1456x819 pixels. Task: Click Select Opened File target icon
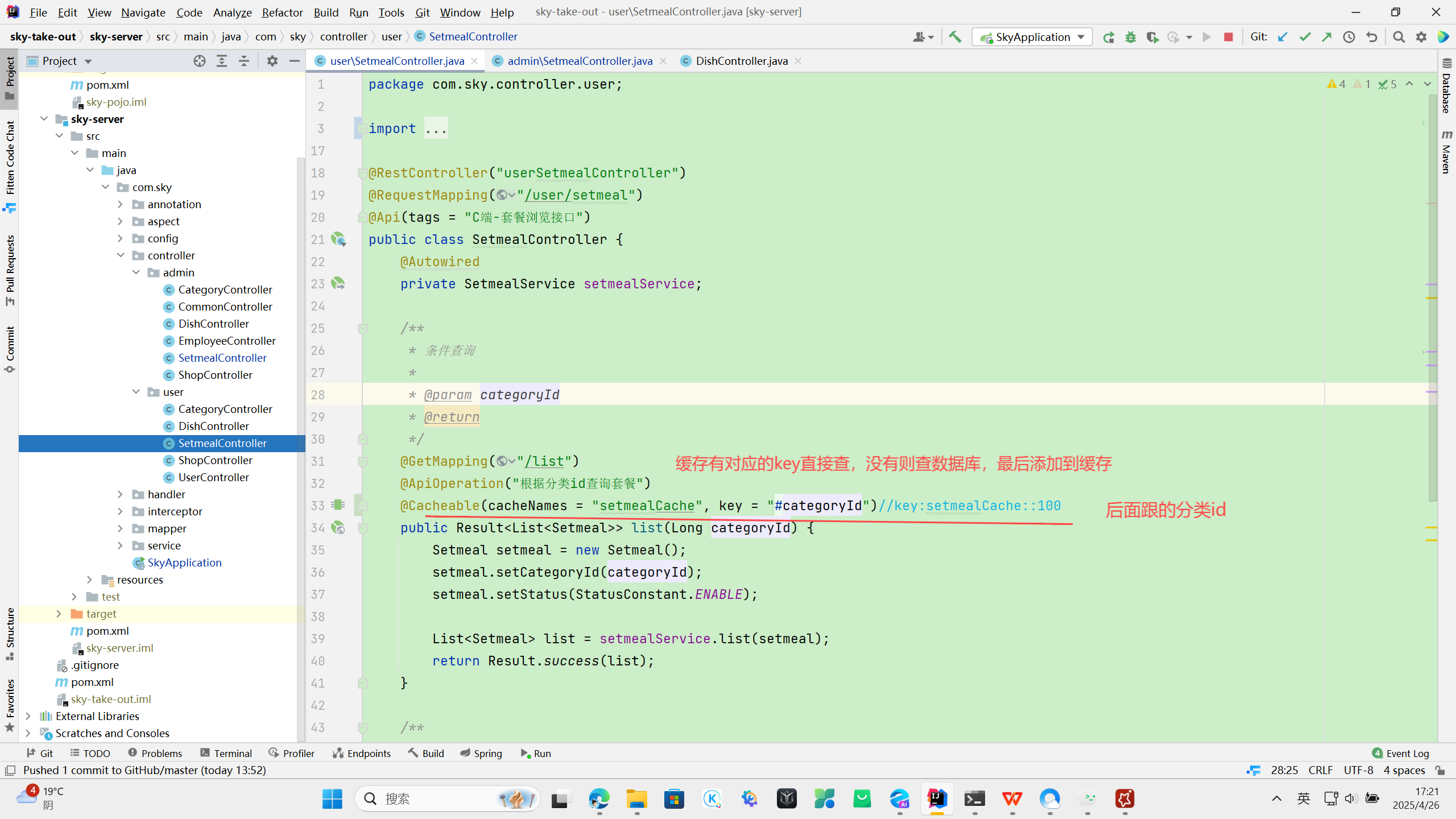point(199,61)
